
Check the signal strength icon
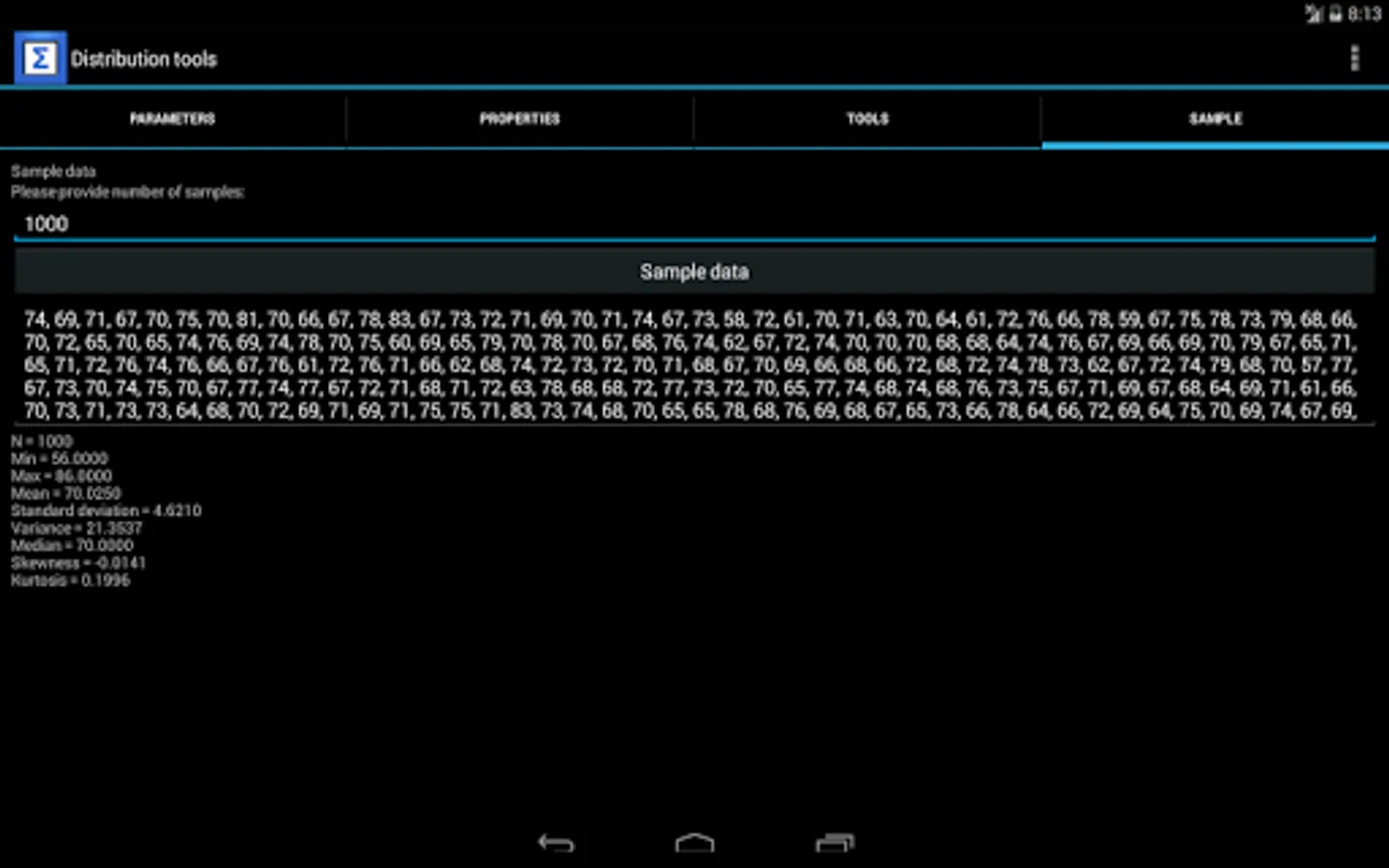click(1314, 14)
